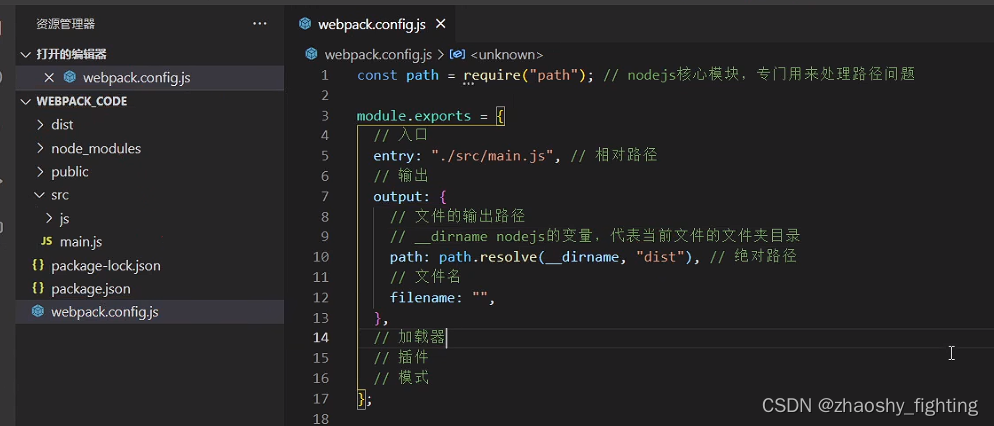994x426 pixels.
Task: Click line number 14 in the gutter
Action: 321,337
